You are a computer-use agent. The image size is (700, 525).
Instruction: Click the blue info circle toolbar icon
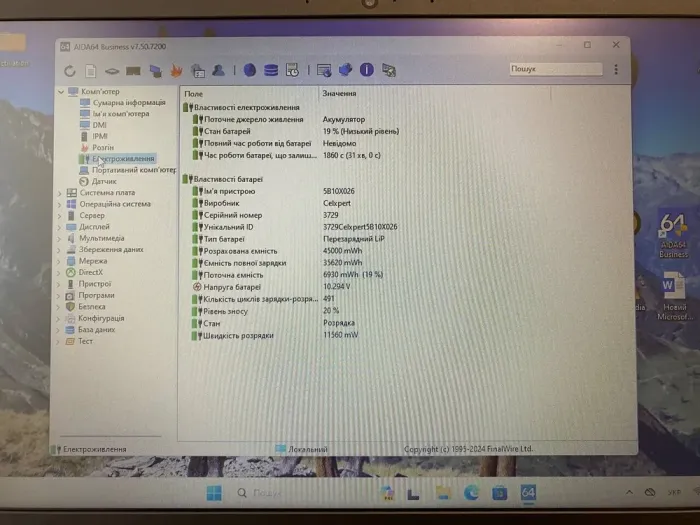tap(367, 70)
